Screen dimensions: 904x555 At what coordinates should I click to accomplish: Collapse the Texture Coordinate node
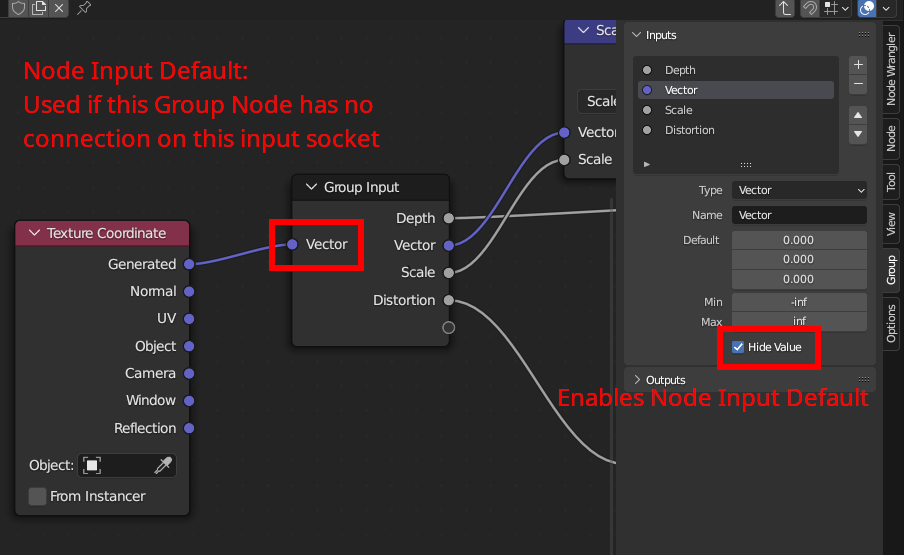(34, 233)
